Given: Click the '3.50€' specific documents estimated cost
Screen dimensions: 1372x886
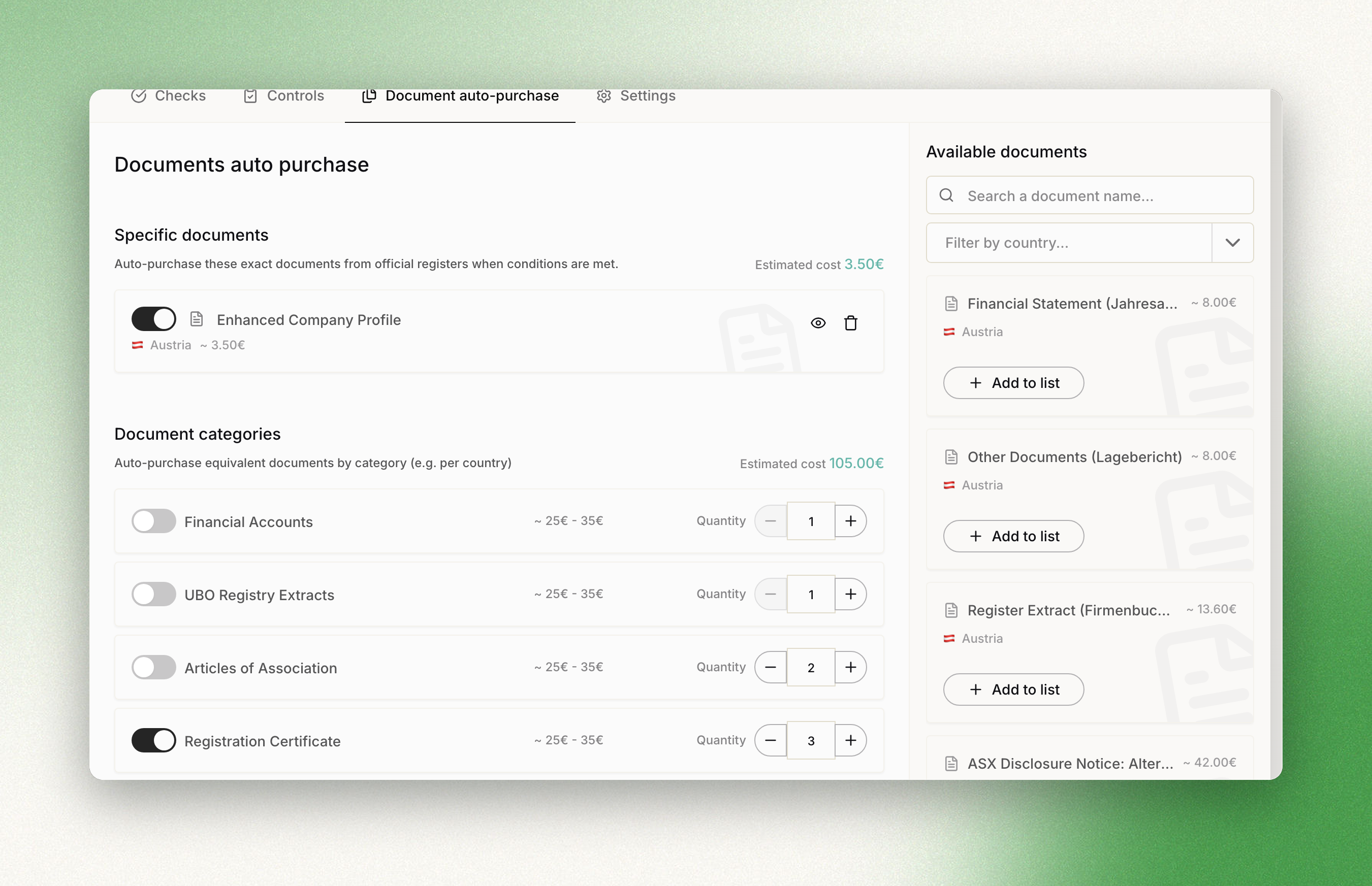Looking at the screenshot, I should click(864, 264).
